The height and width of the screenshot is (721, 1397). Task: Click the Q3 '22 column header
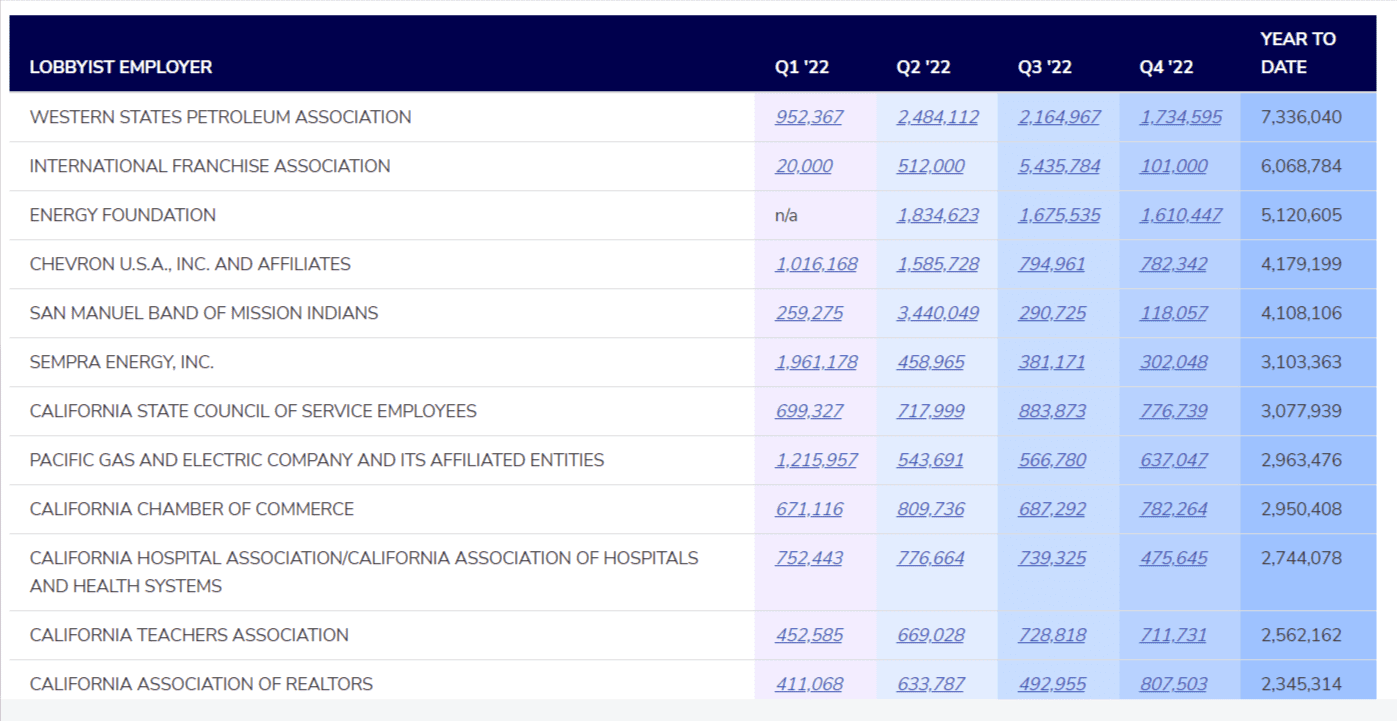point(1045,67)
